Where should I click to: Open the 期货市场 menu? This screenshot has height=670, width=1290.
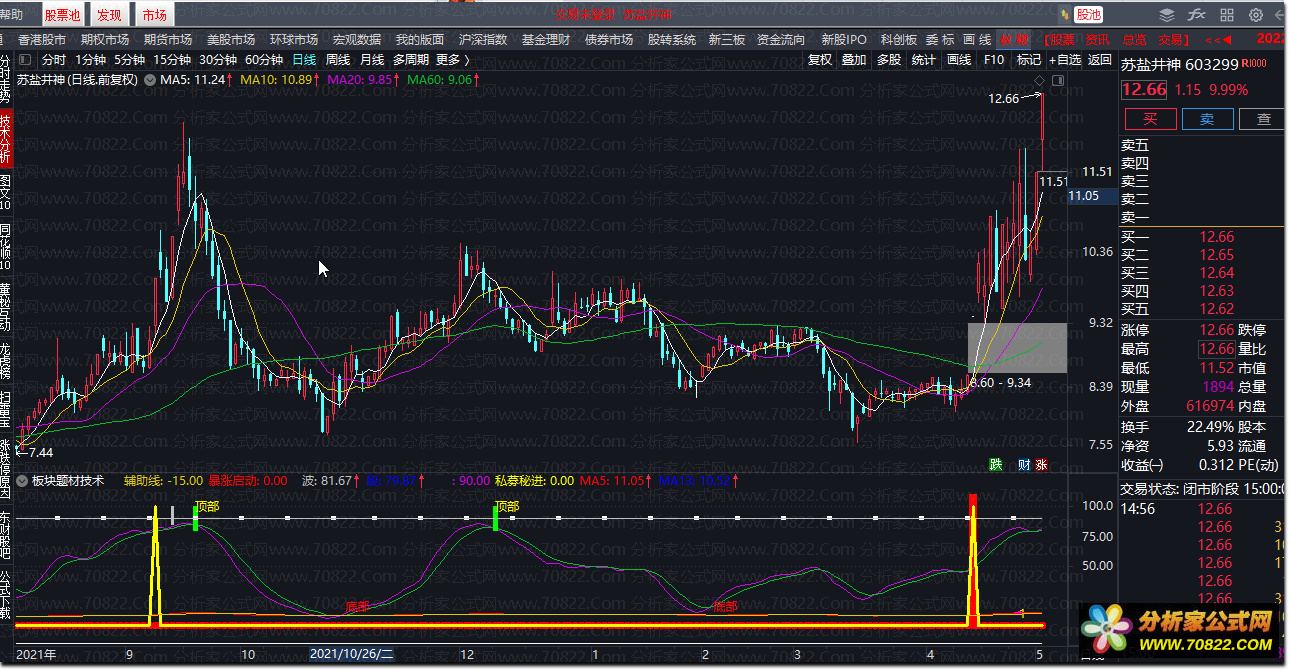(x=168, y=40)
